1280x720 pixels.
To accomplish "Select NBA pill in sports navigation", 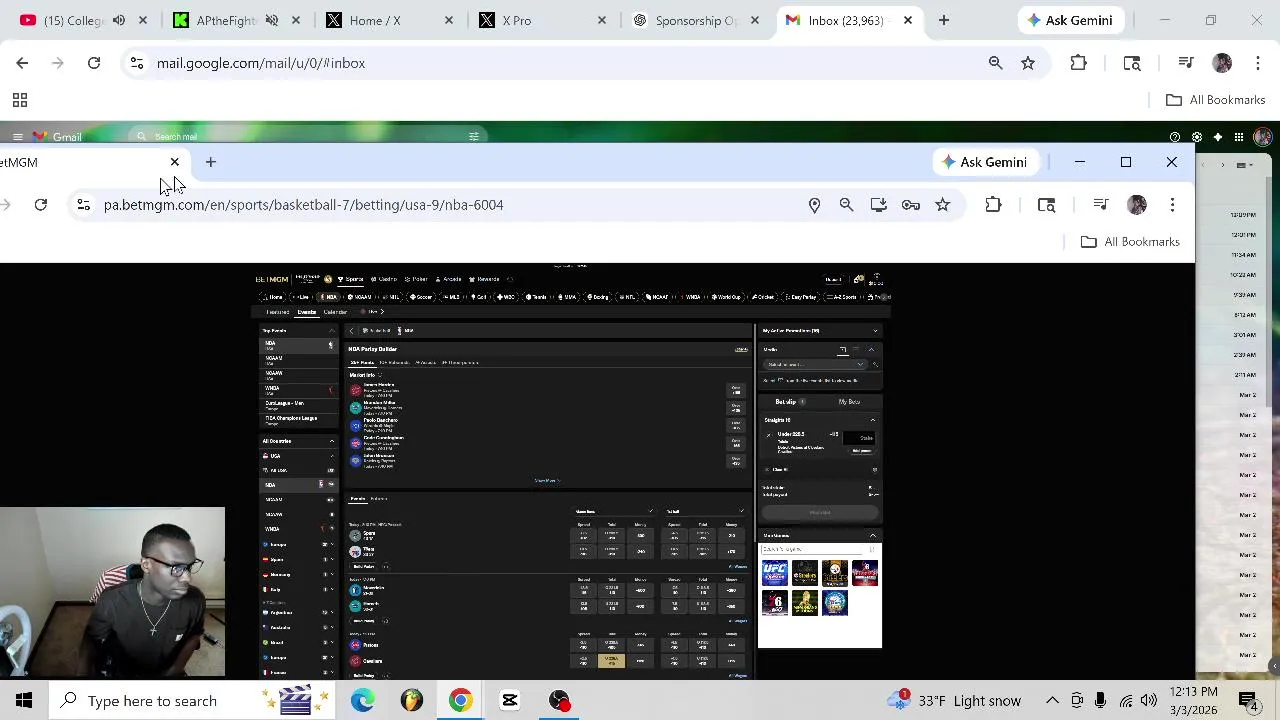I will pyautogui.click(x=330, y=297).
